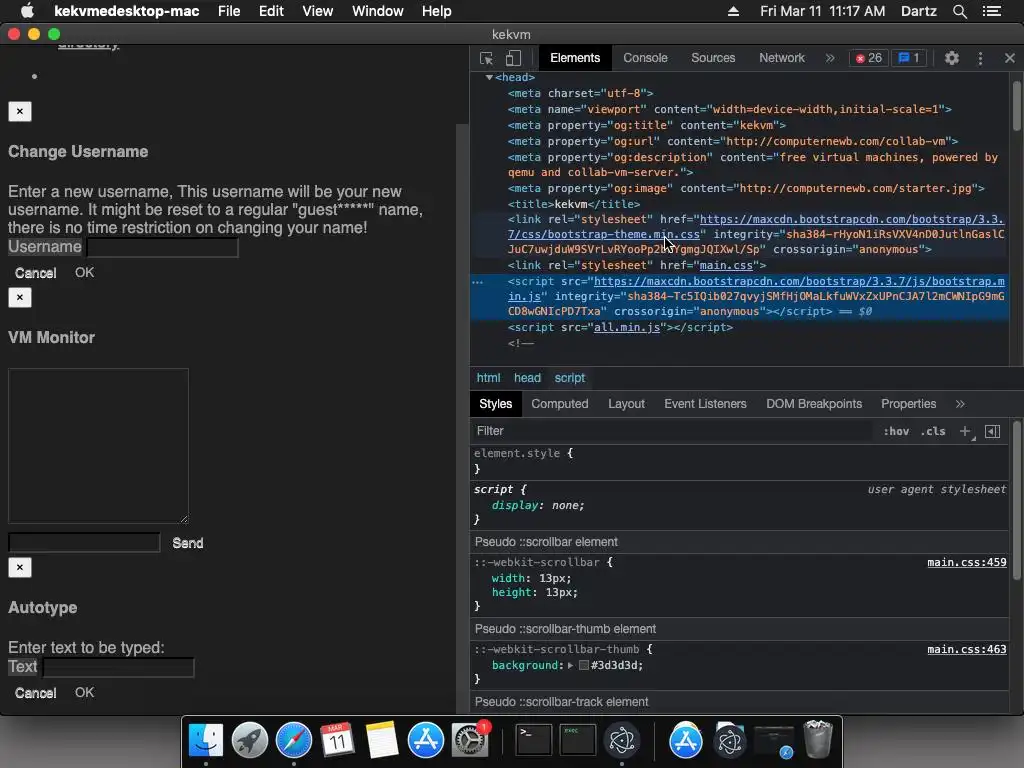This screenshot has width=1024, height=768.
Task: Open the View menu
Action: click(x=317, y=11)
